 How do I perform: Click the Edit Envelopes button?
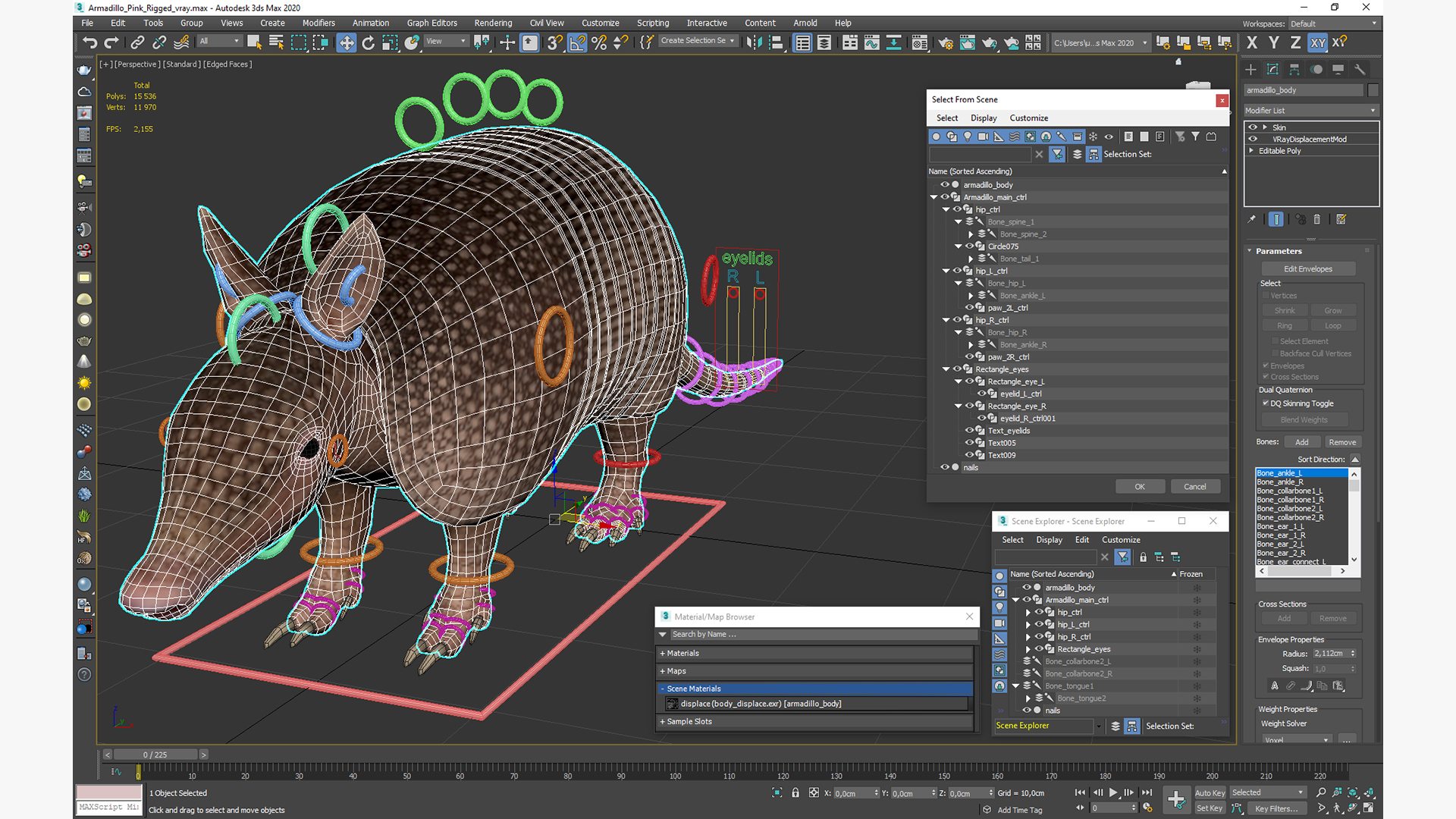1307,269
